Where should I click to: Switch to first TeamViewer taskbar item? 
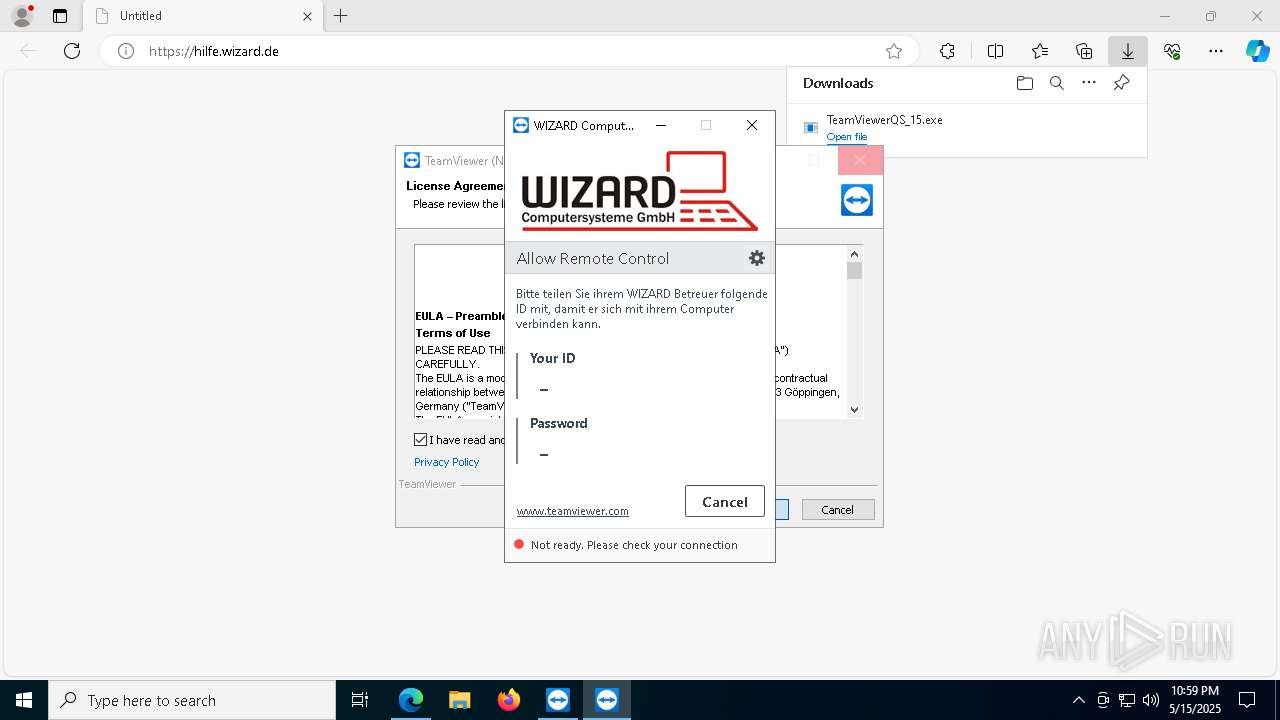558,700
